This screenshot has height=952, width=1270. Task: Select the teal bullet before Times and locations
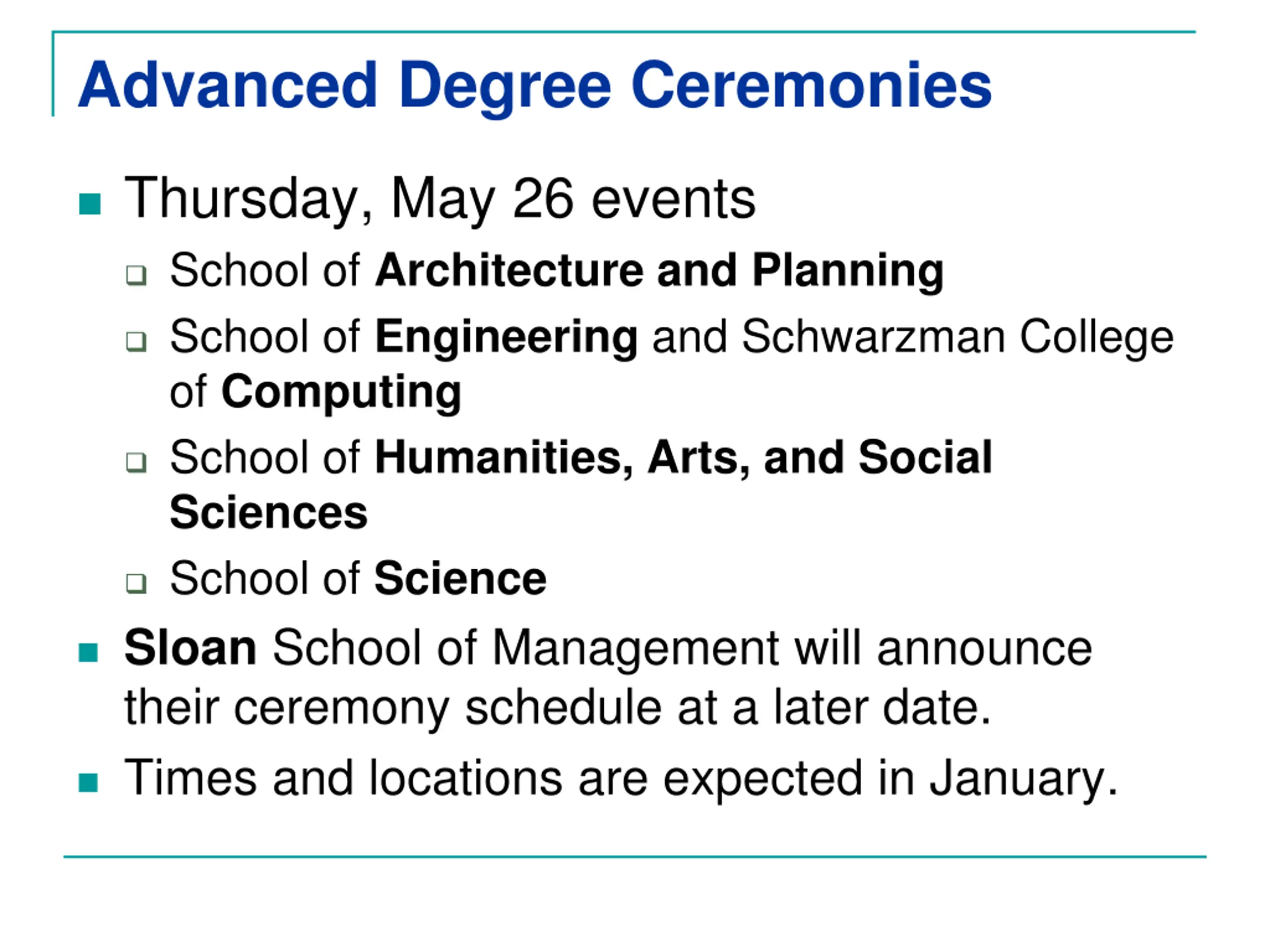tap(88, 782)
